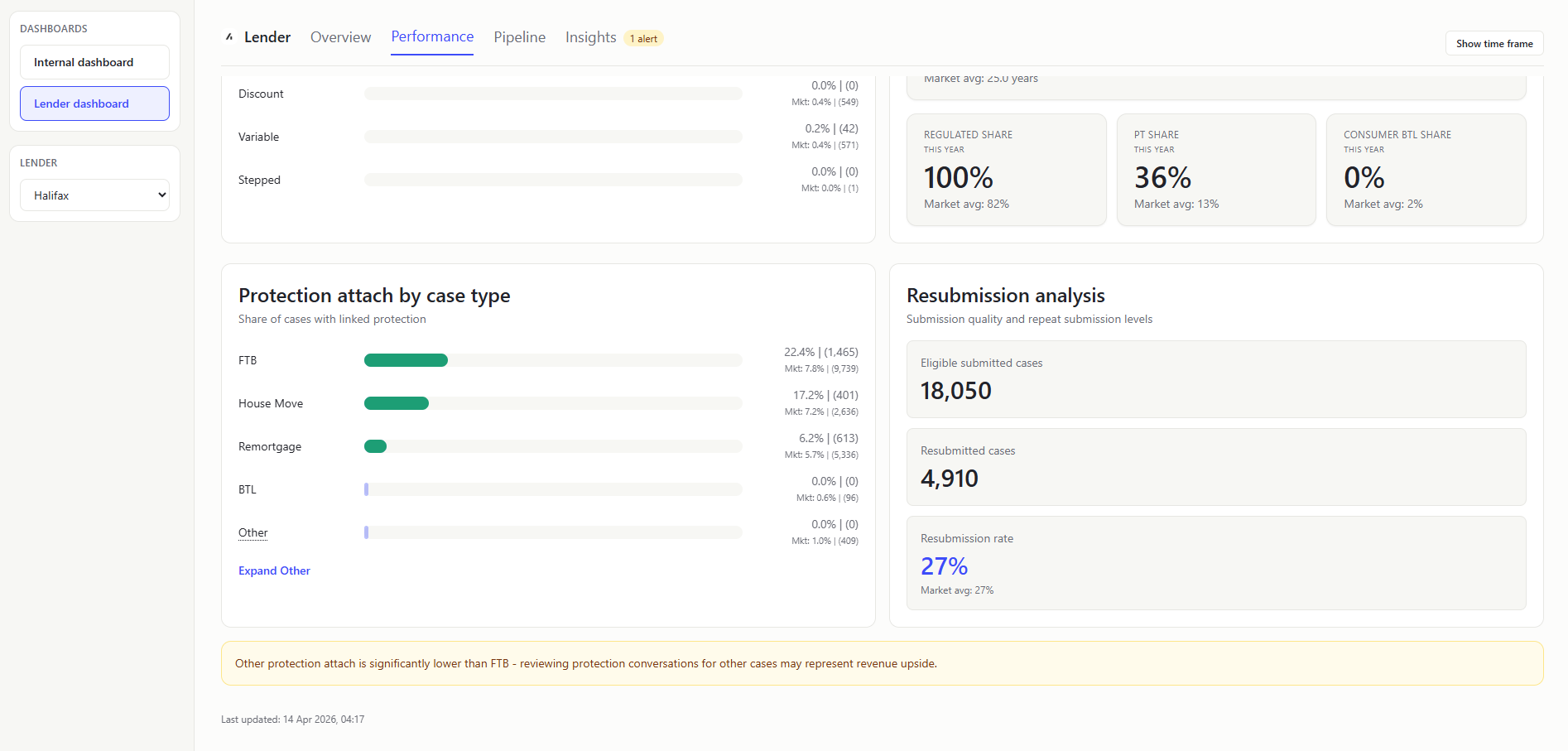This screenshot has height=751, width=1568.
Task: Go to the Insights tab
Action: pyautogui.click(x=589, y=36)
